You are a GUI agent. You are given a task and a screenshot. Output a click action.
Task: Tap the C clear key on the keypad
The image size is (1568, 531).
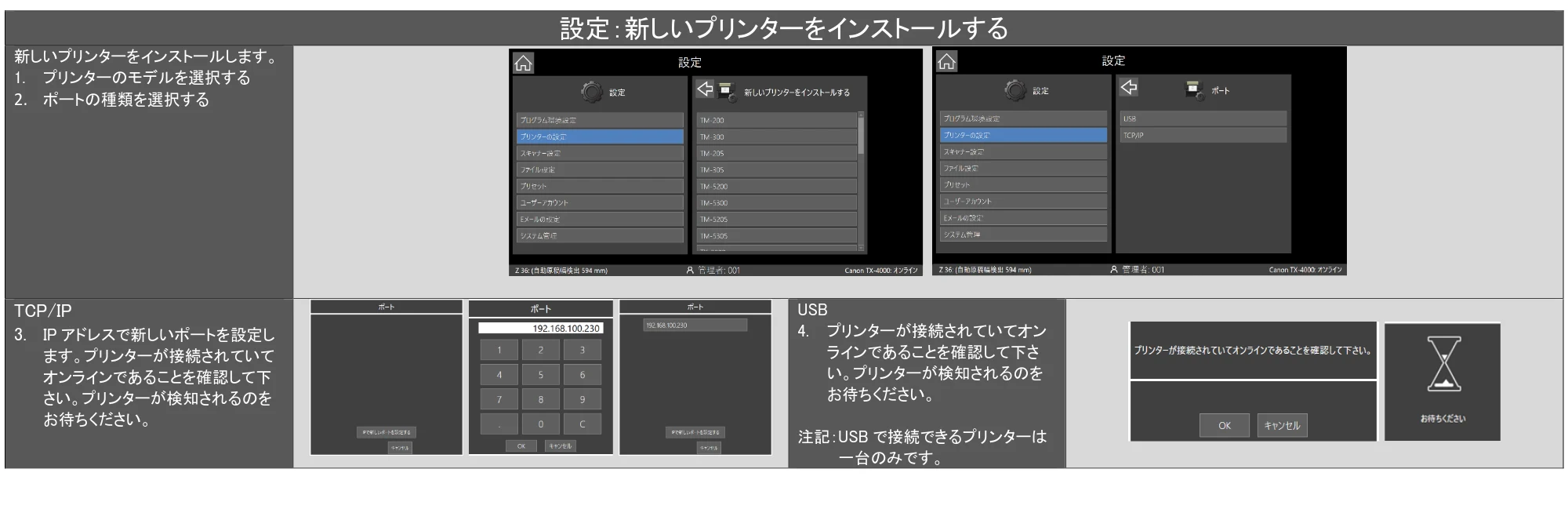582,424
